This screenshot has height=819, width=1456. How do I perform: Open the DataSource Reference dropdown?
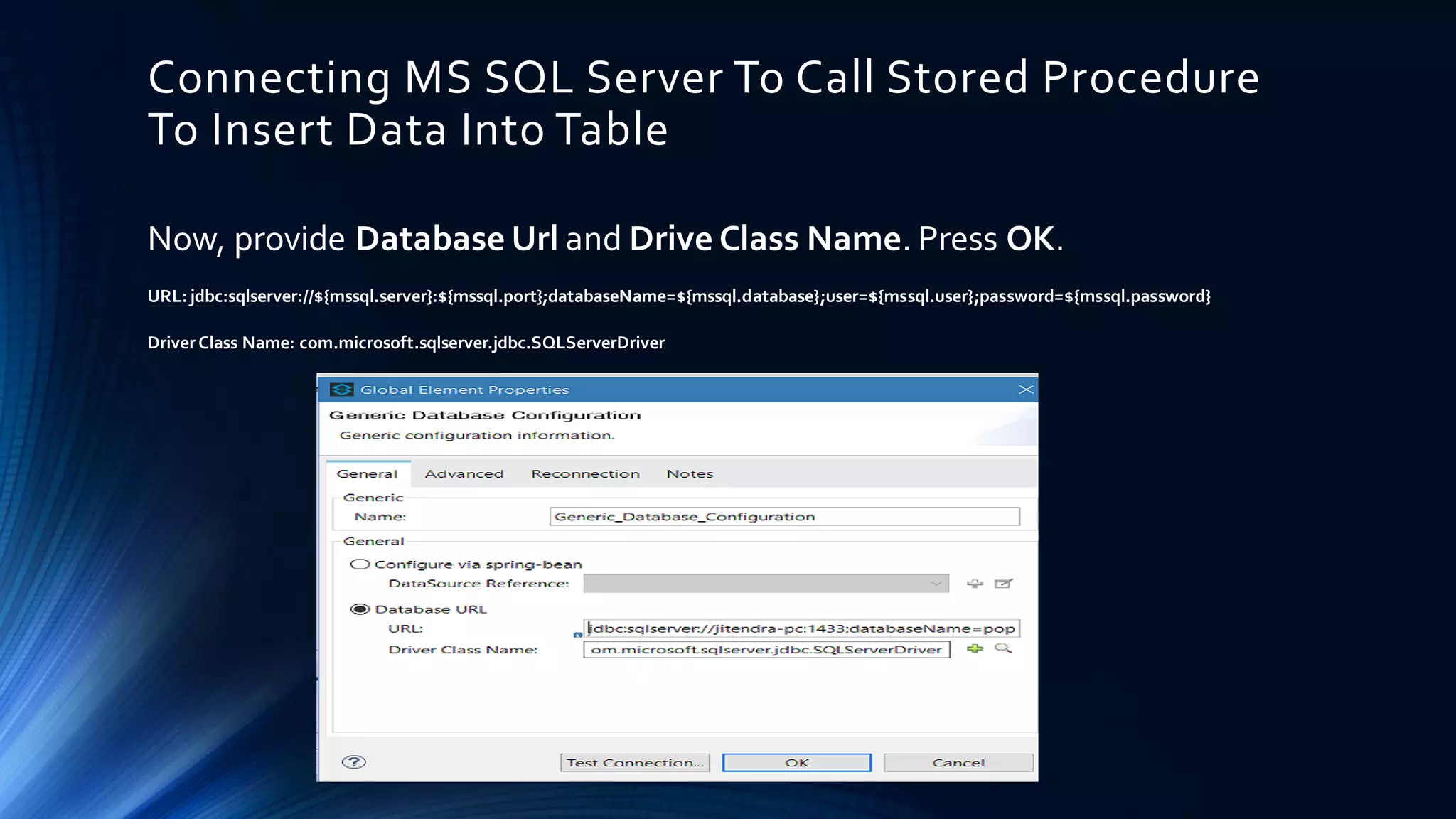click(x=766, y=584)
